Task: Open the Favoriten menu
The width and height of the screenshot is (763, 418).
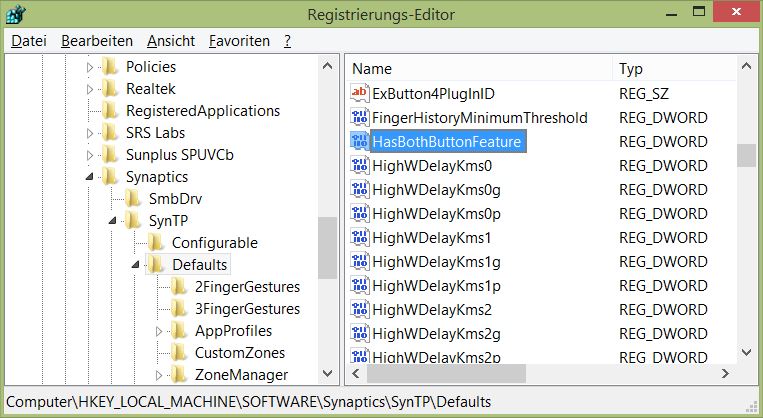Action: tap(239, 41)
